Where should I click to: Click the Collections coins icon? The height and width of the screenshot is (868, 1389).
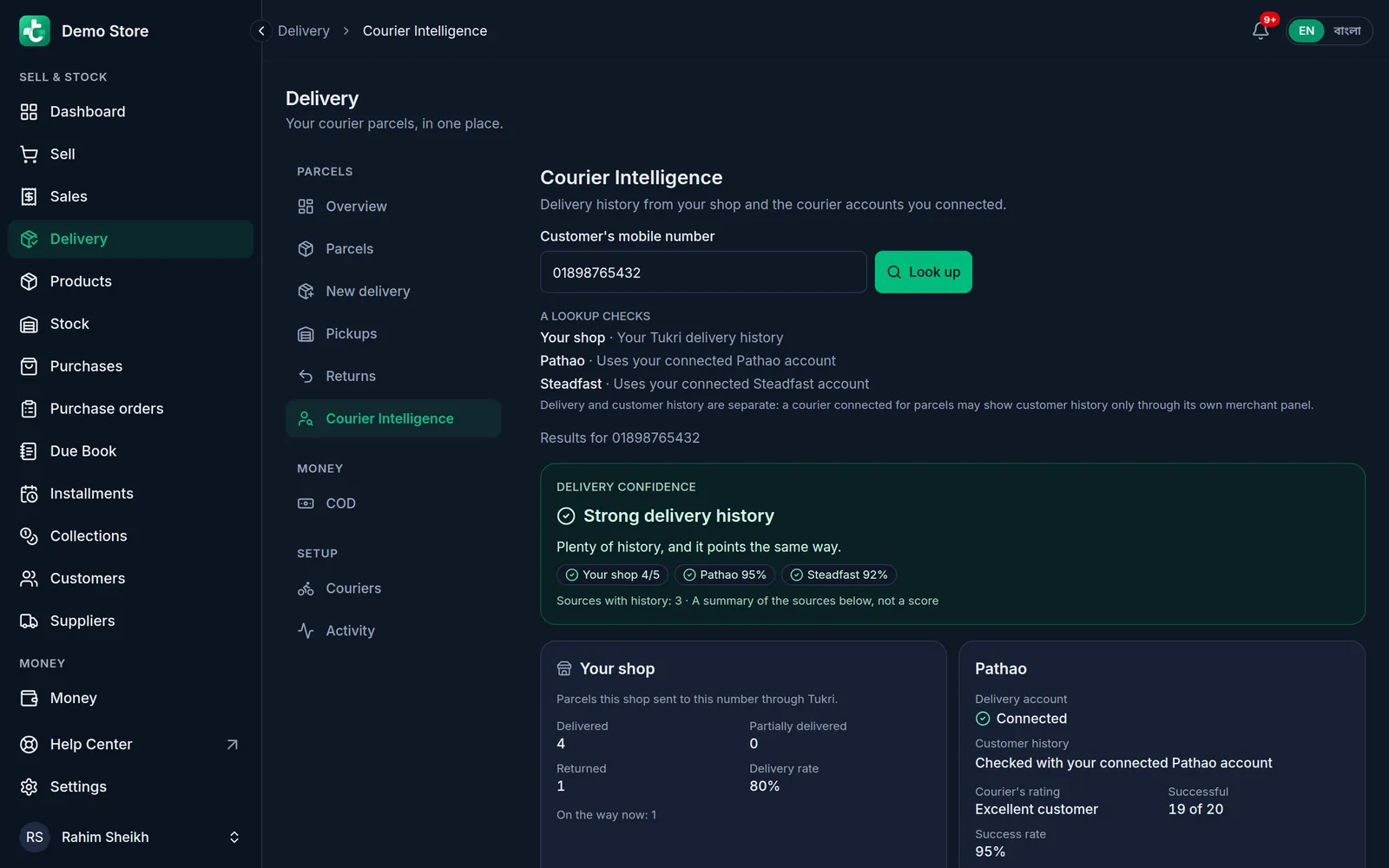point(29,536)
